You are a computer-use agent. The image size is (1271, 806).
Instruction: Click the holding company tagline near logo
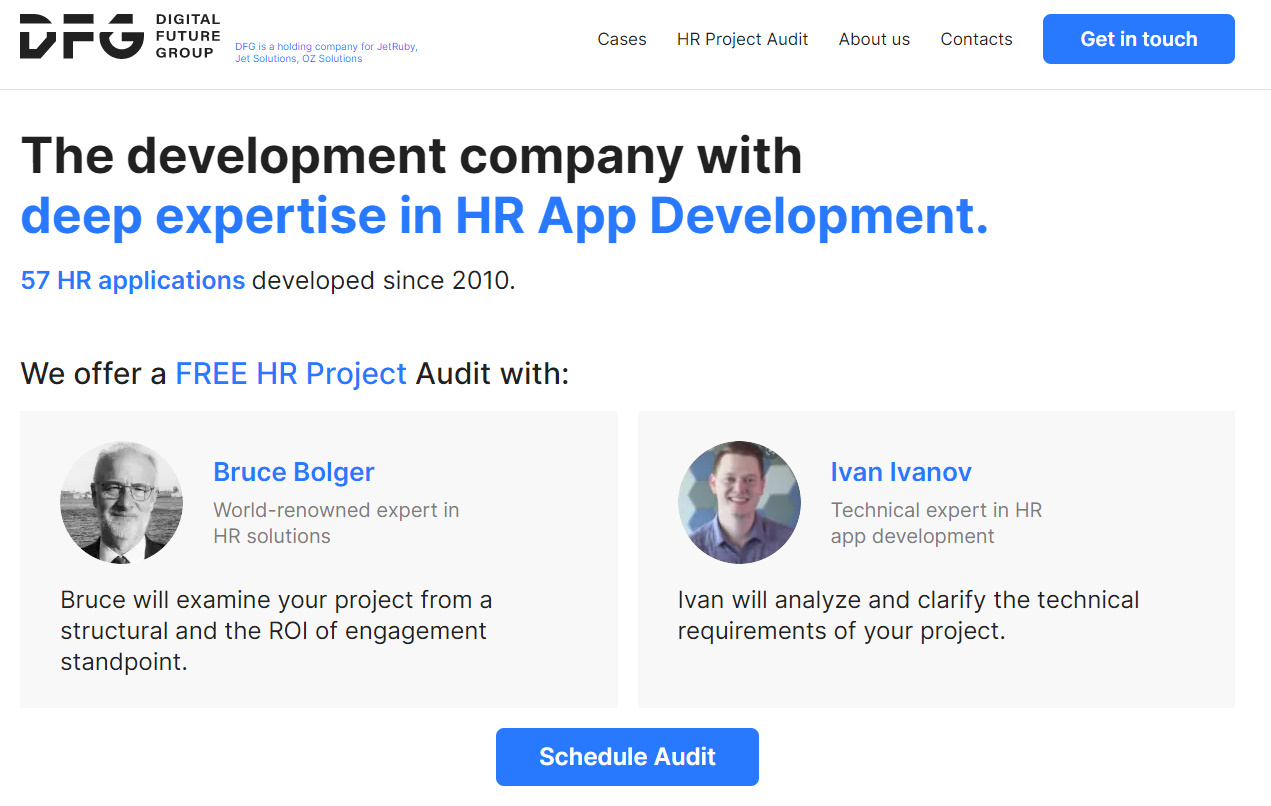coord(326,53)
